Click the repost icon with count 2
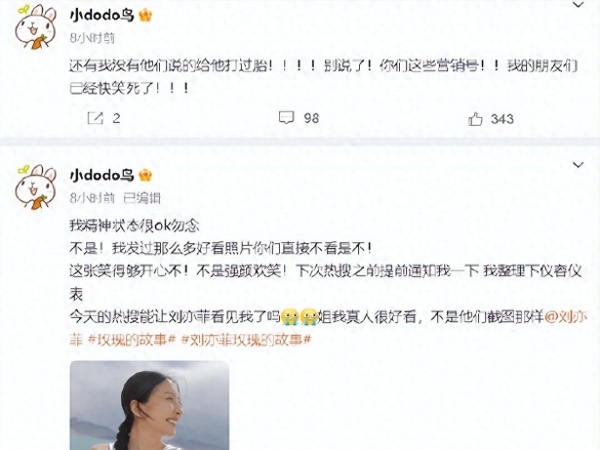The height and width of the screenshot is (450, 600). [95, 118]
